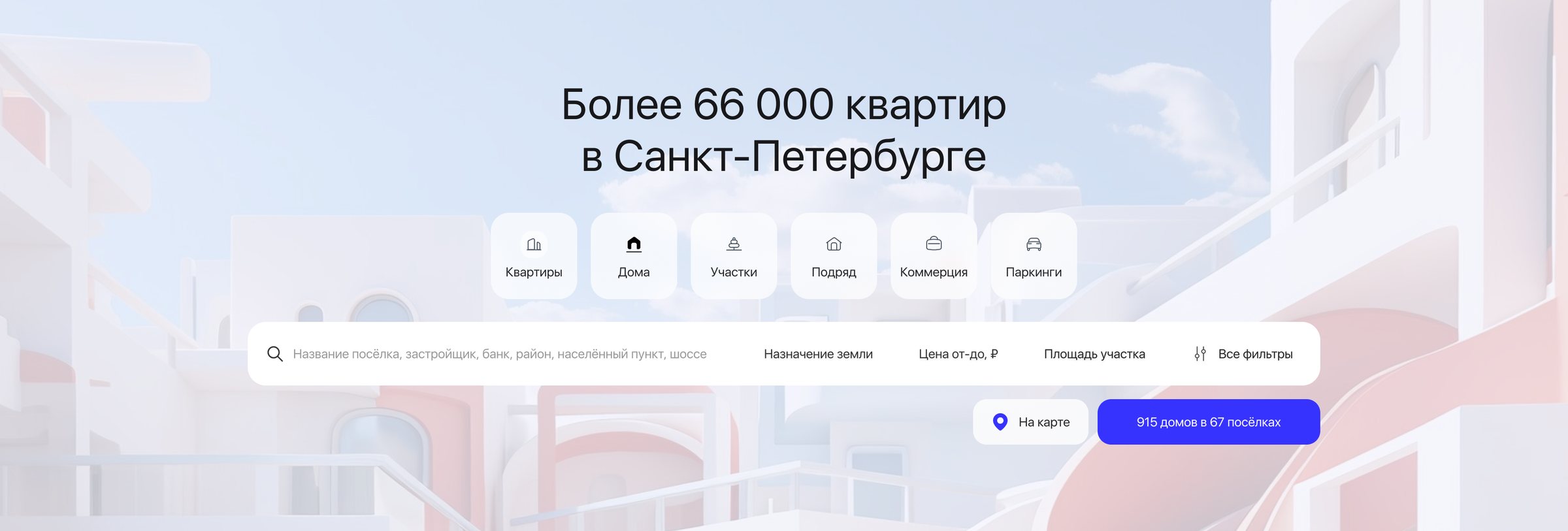Switch to the Участки category
The height and width of the screenshot is (531, 1568).
click(x=734, y=256)
